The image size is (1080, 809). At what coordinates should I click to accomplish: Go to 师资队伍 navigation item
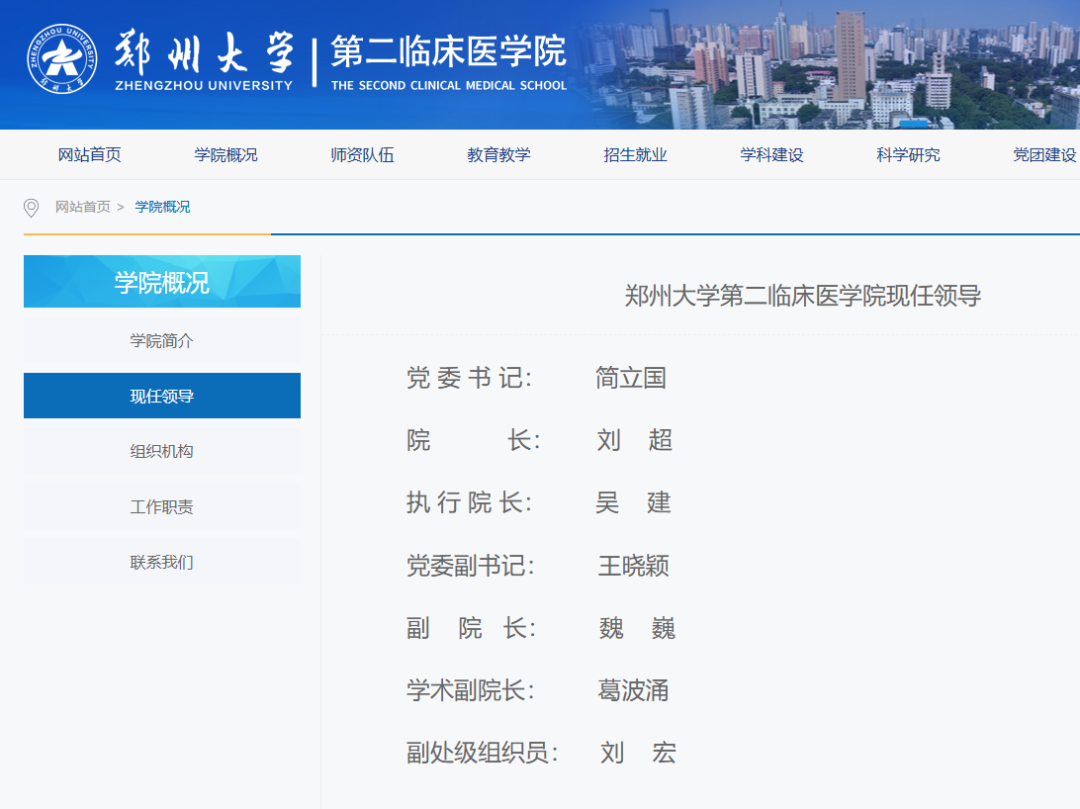click(362, 155)
